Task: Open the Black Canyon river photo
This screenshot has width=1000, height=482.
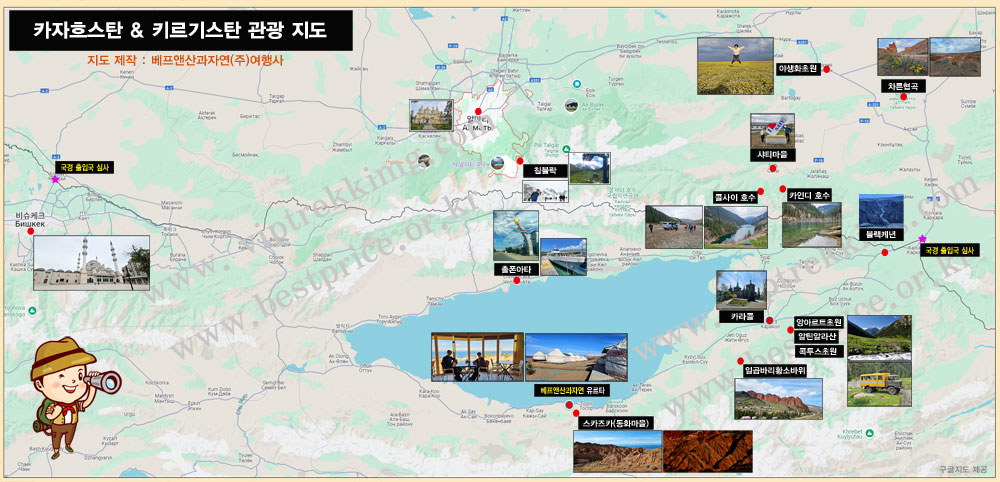Action: [881, 211]
